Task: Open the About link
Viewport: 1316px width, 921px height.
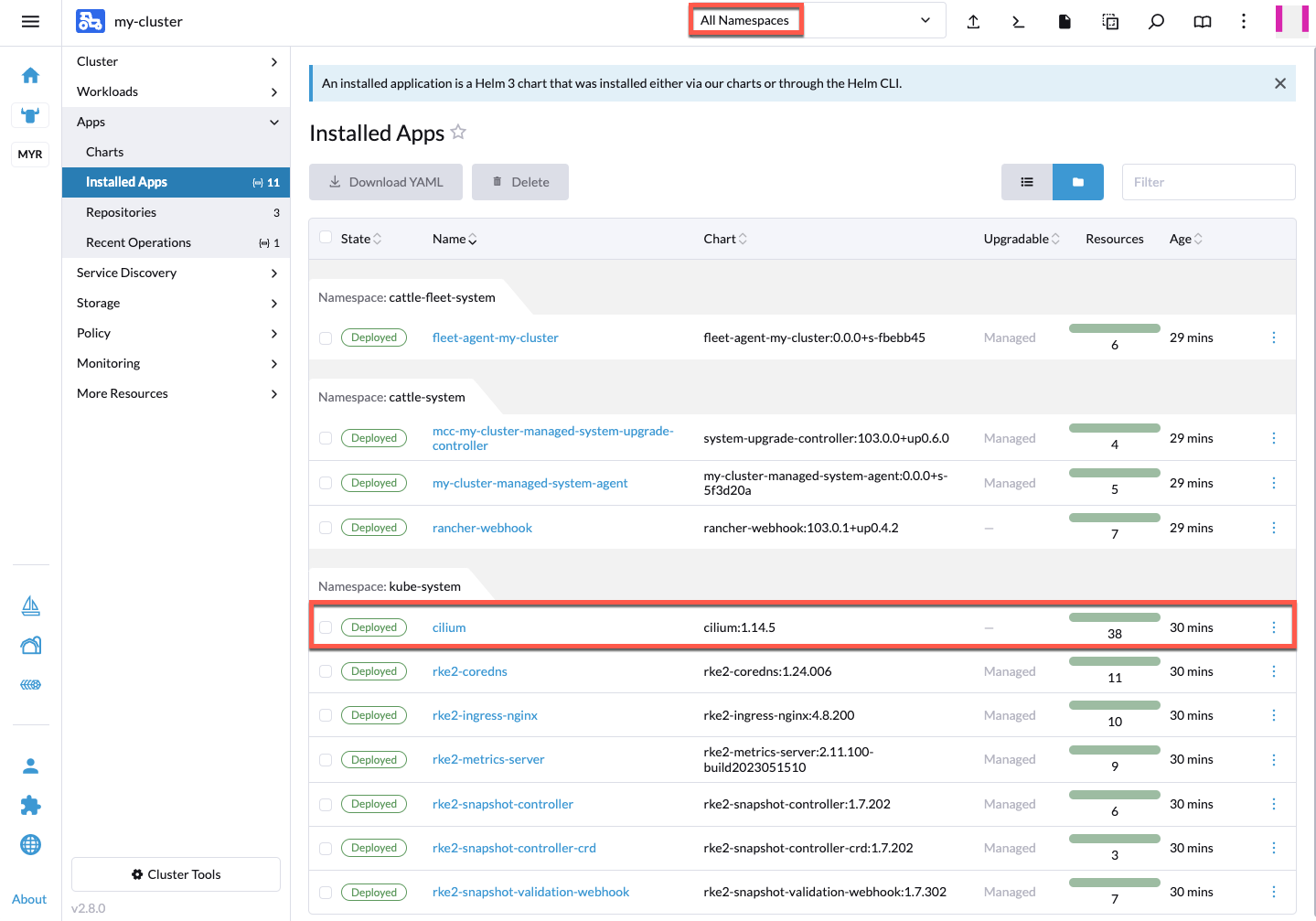Action: [29, 899]
